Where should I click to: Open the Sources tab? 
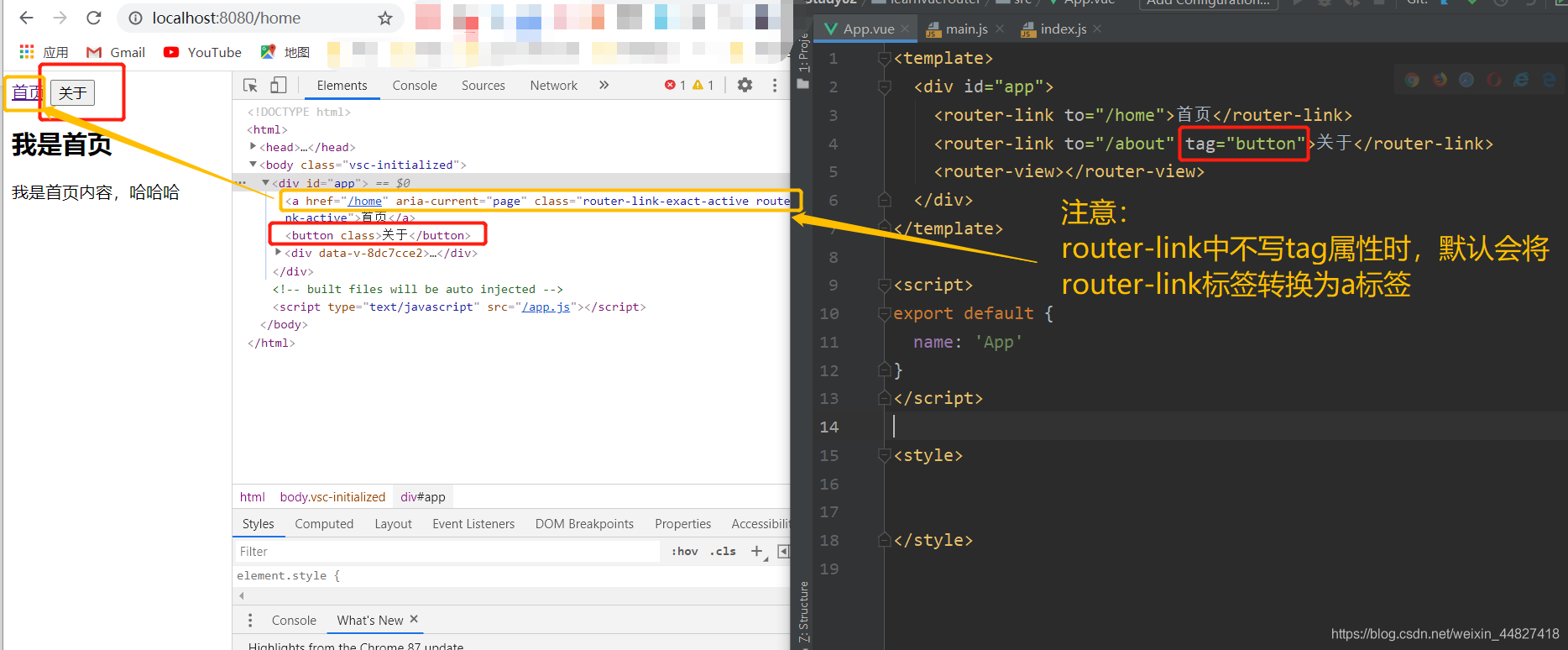483,86
